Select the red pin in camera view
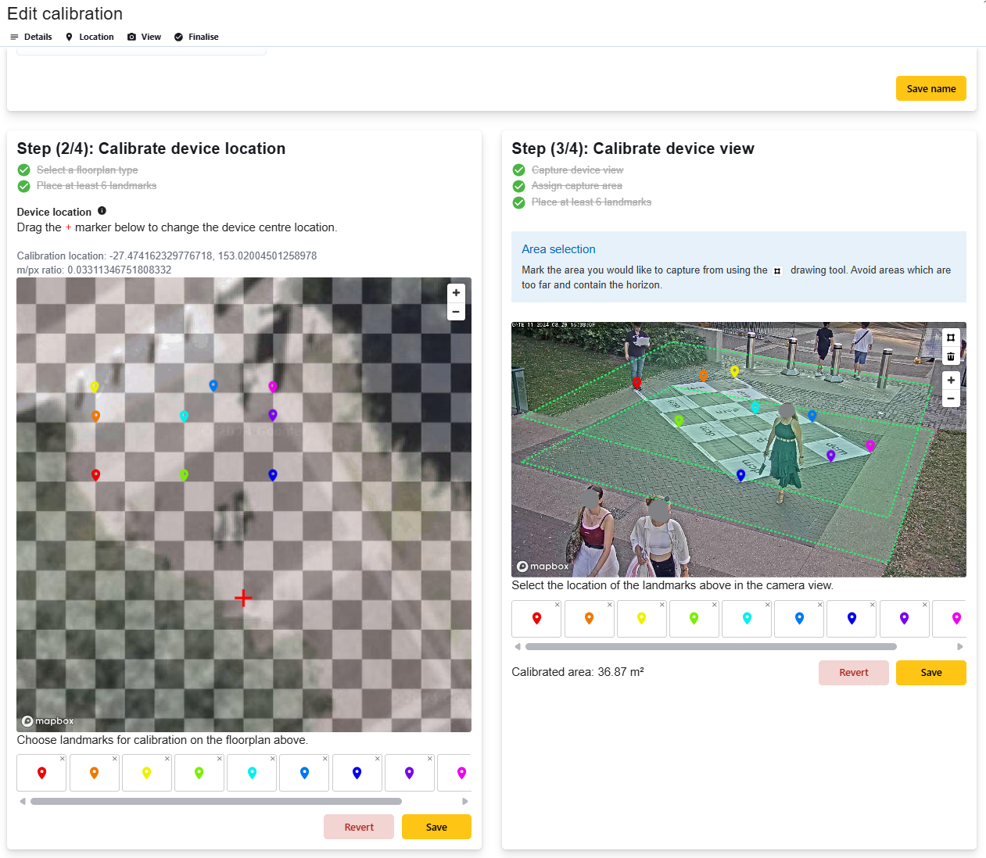The image size is (986, 858). (637, 382)
